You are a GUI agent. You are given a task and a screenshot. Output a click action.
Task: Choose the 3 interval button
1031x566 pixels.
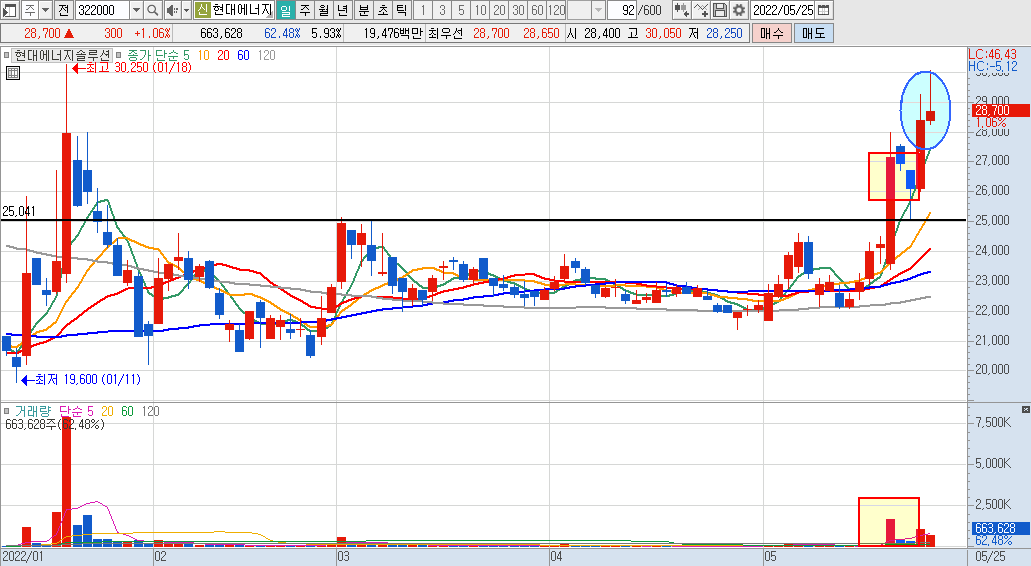coord(442,10)
